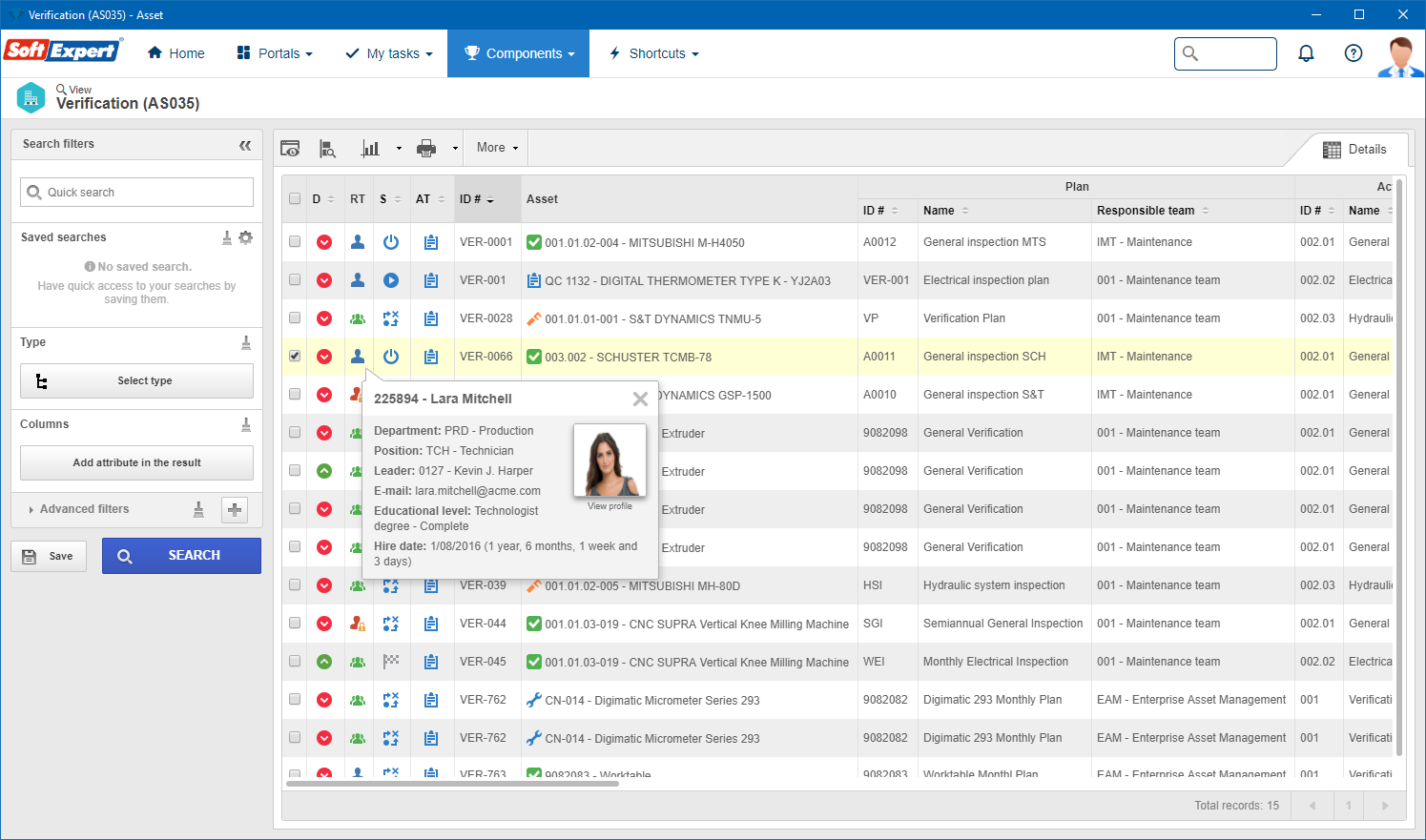
Task: Open the Components menu
Action: [x=519, y=53]
